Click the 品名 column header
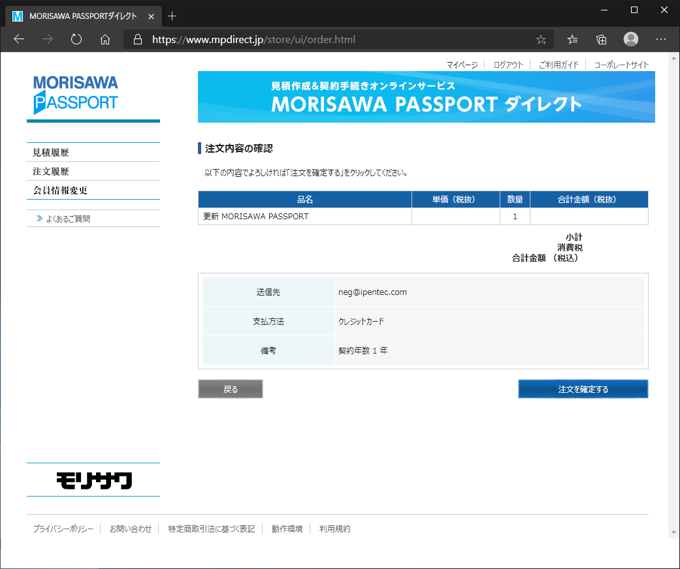The image size is (680, 569). 305,199
